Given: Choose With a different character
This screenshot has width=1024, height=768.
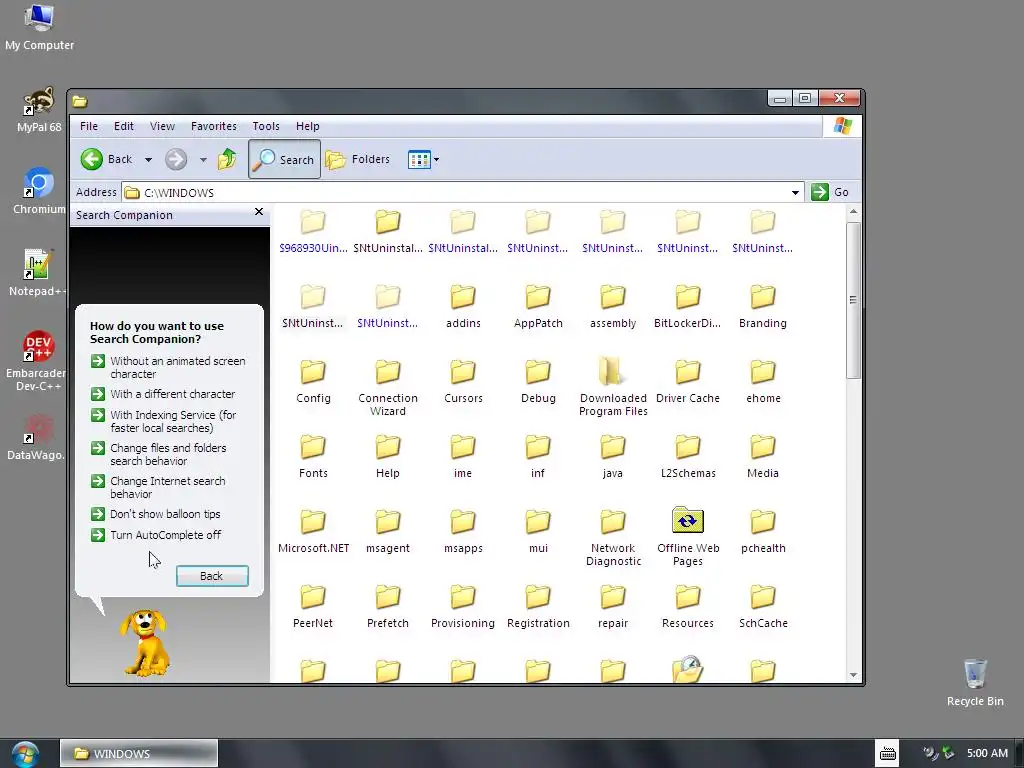Looking at the screenshot, I should [x=163, y=394].
